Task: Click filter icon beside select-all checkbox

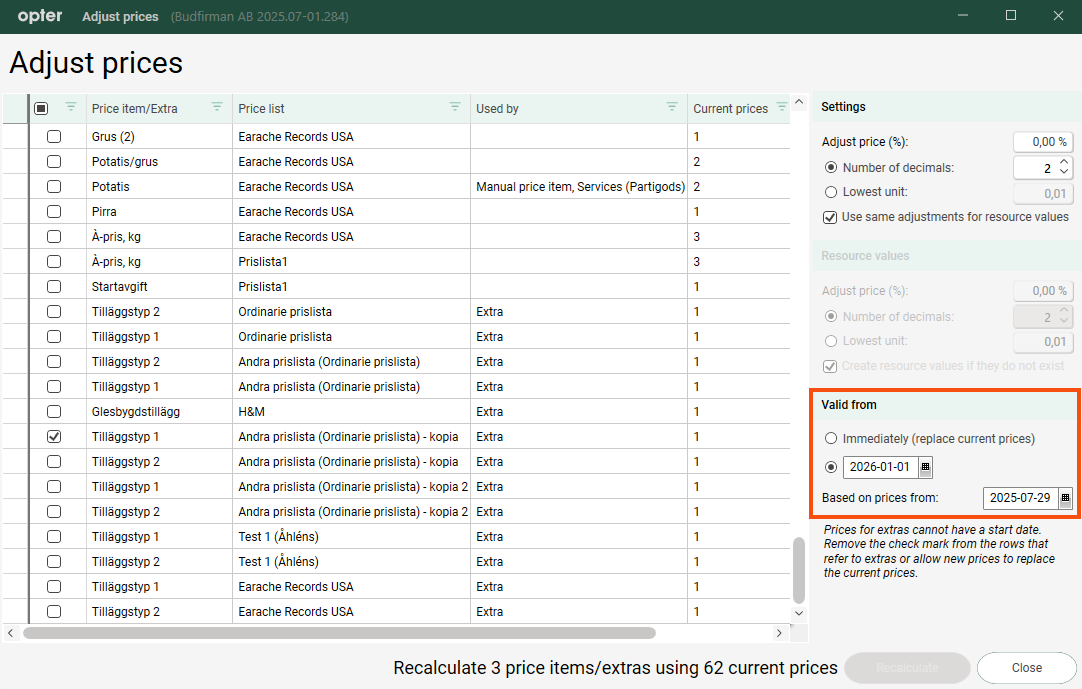Action: tap(70, 107)
